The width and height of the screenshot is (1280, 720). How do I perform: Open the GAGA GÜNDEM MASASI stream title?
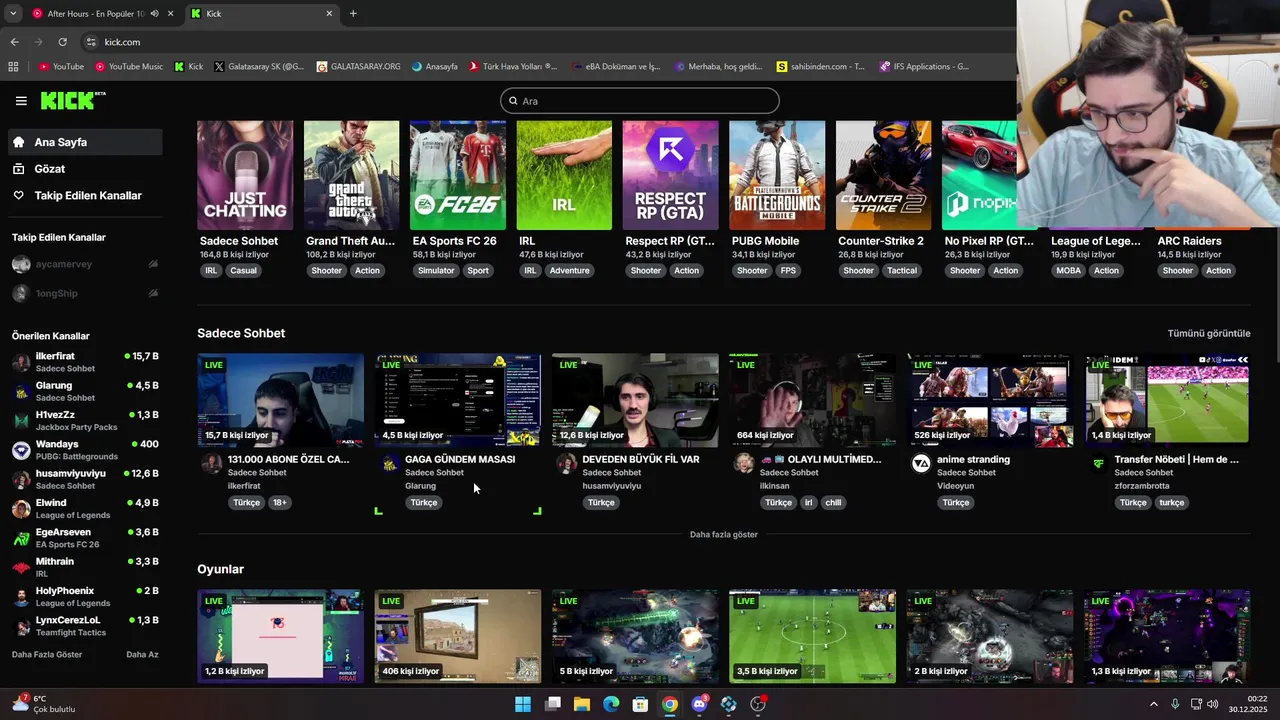(460, 460)
